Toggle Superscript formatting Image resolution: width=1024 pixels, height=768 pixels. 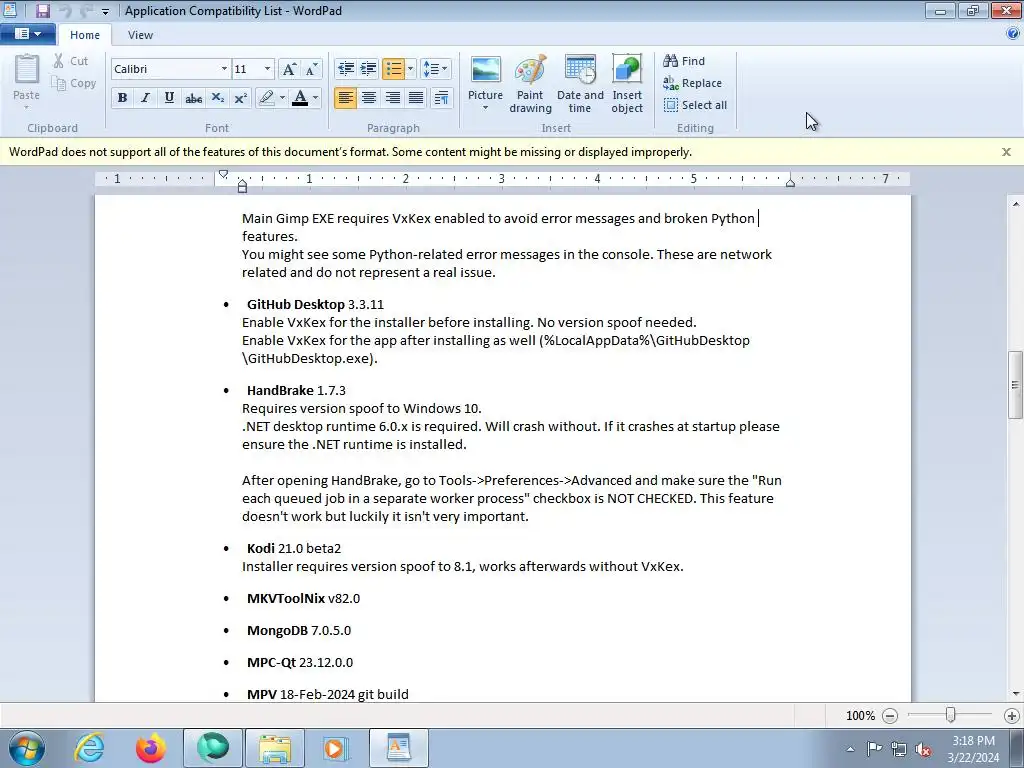tap(240, 98)
